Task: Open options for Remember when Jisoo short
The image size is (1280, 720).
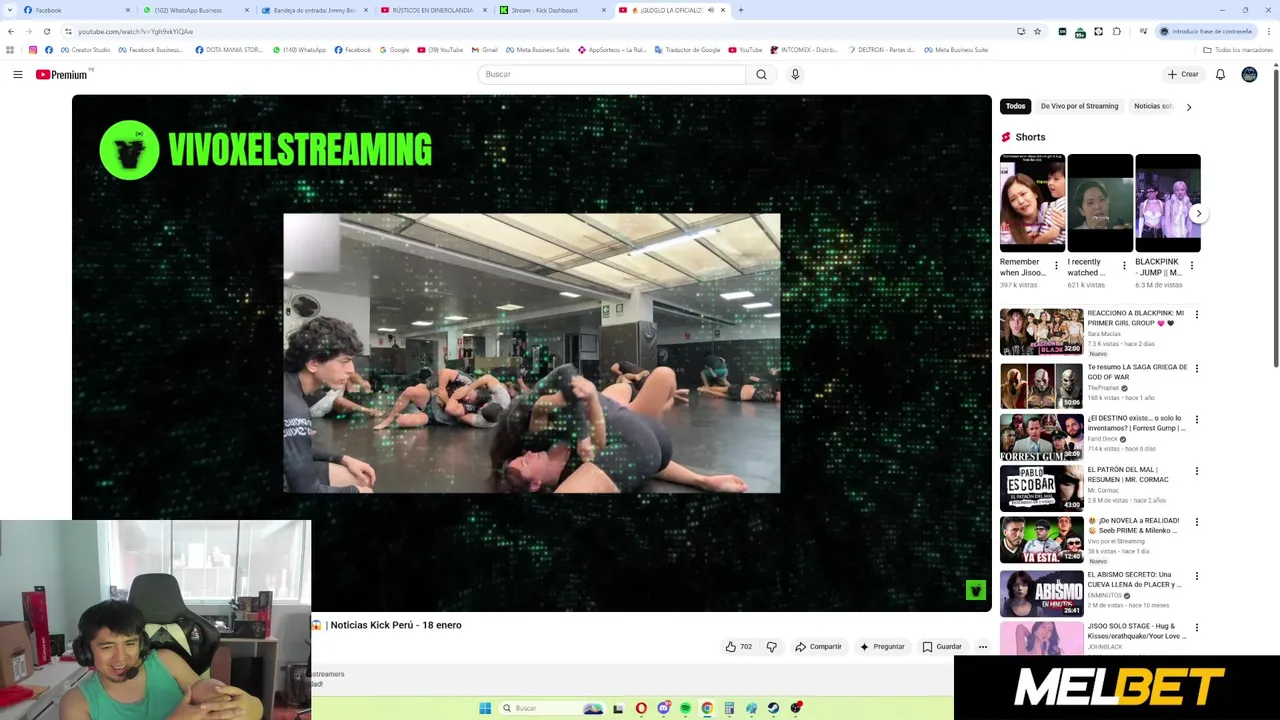Action: 1056,265
